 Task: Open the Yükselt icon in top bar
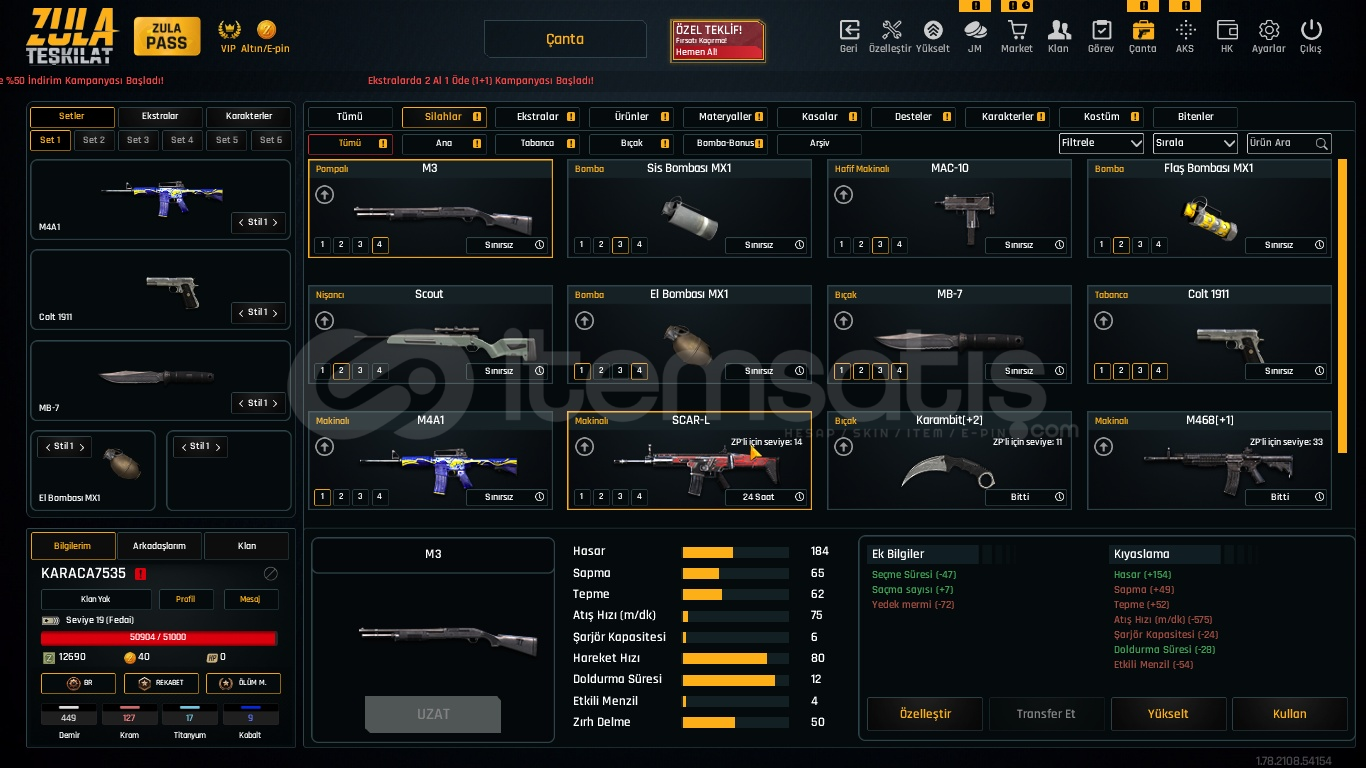(x=933, y=30)
